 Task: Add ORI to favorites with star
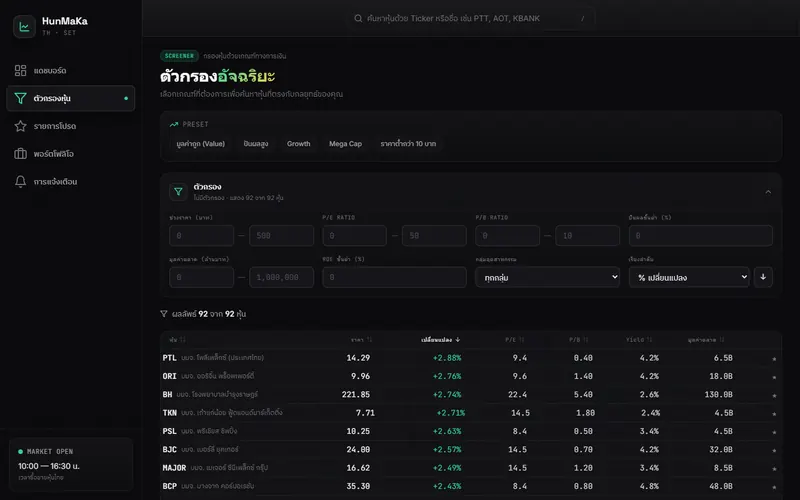coord(774,377)
